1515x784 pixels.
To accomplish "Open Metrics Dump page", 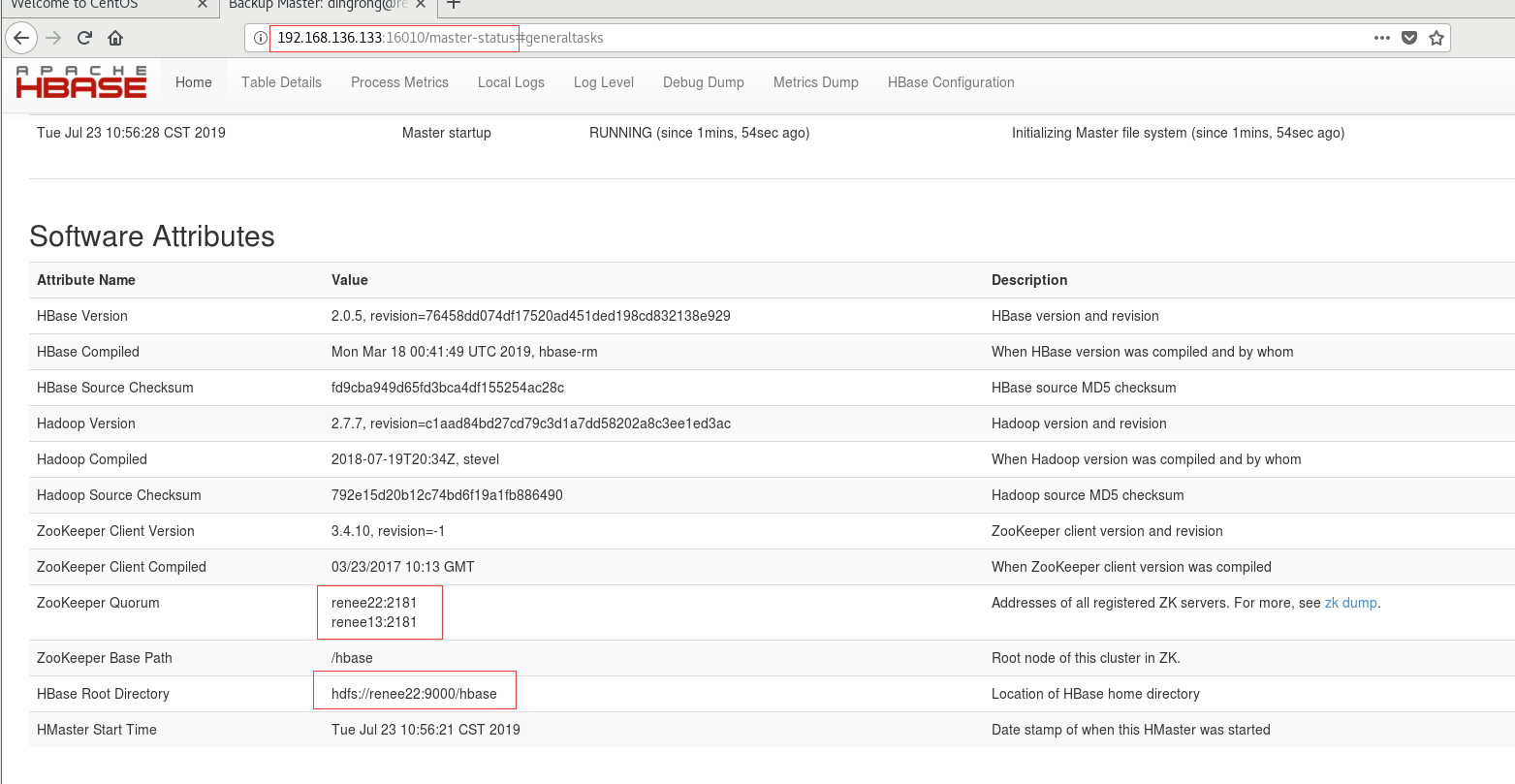I will (816, 82).
